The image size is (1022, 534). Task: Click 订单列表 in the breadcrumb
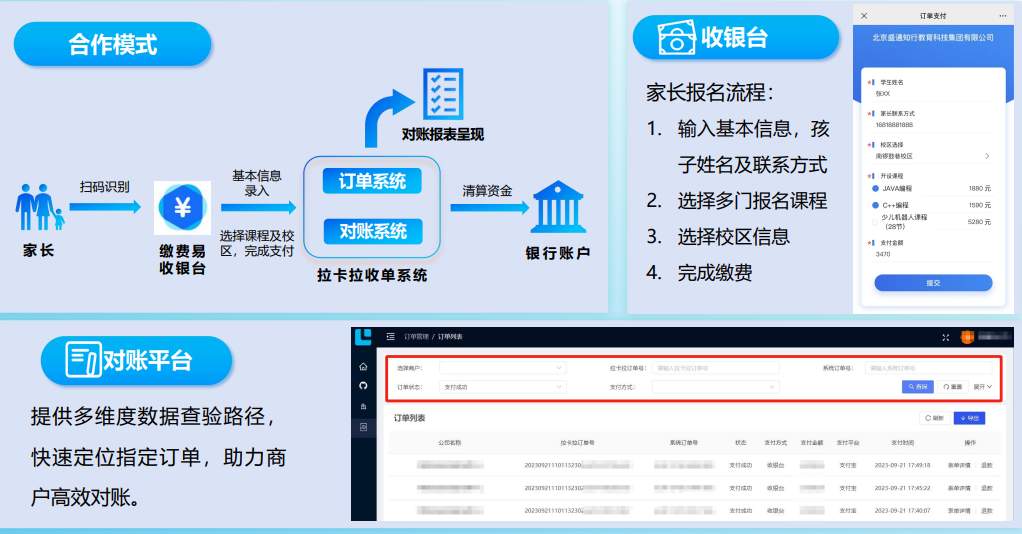click(450, 337)
